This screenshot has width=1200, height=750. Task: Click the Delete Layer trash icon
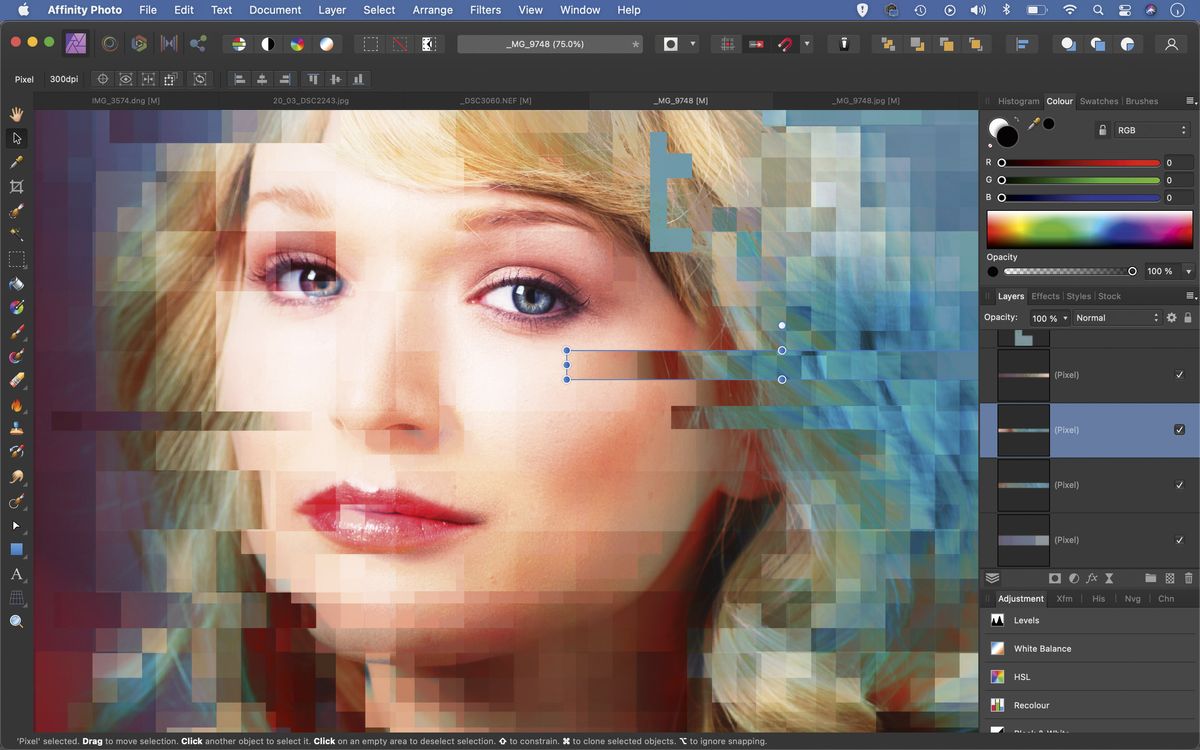coord(1189,578)
